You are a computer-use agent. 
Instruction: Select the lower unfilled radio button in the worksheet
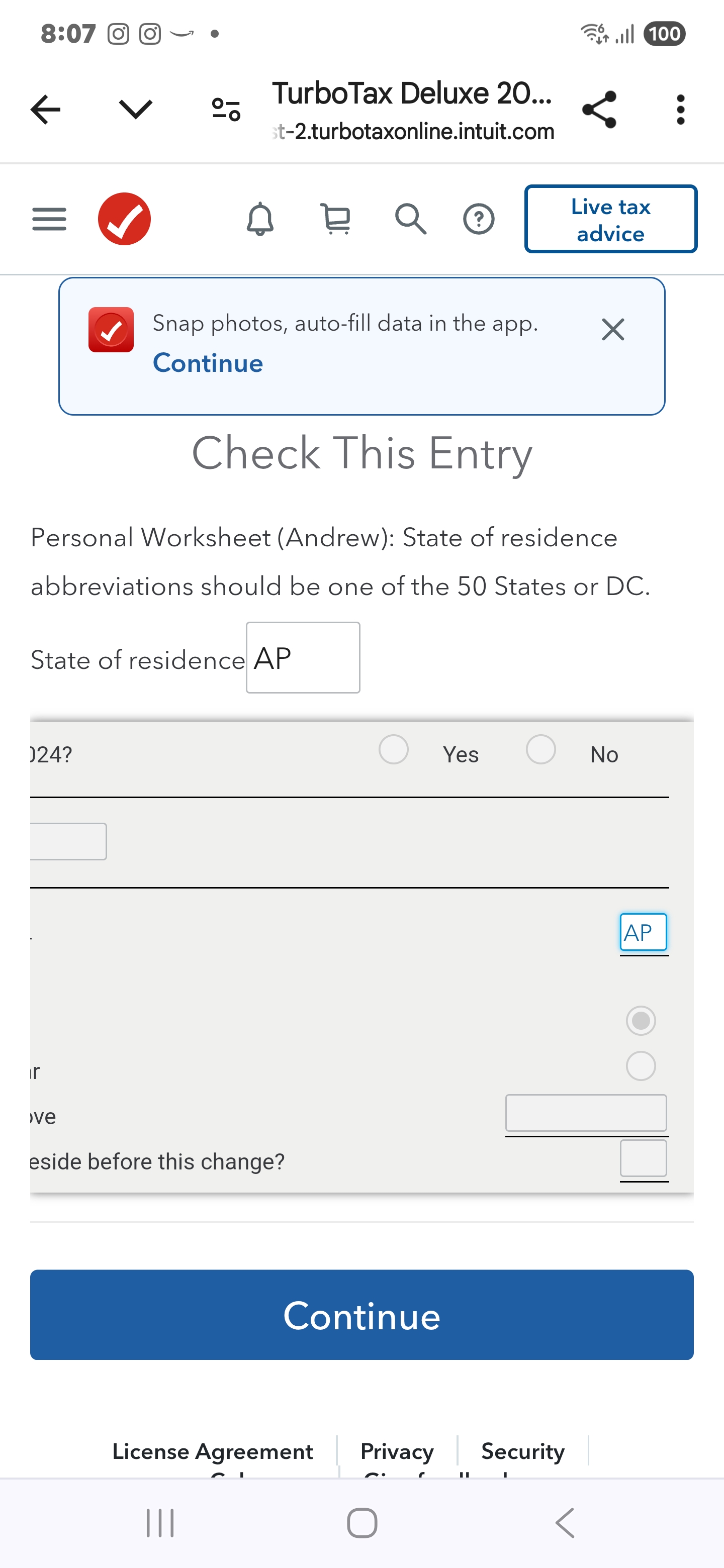point(640,1066)
